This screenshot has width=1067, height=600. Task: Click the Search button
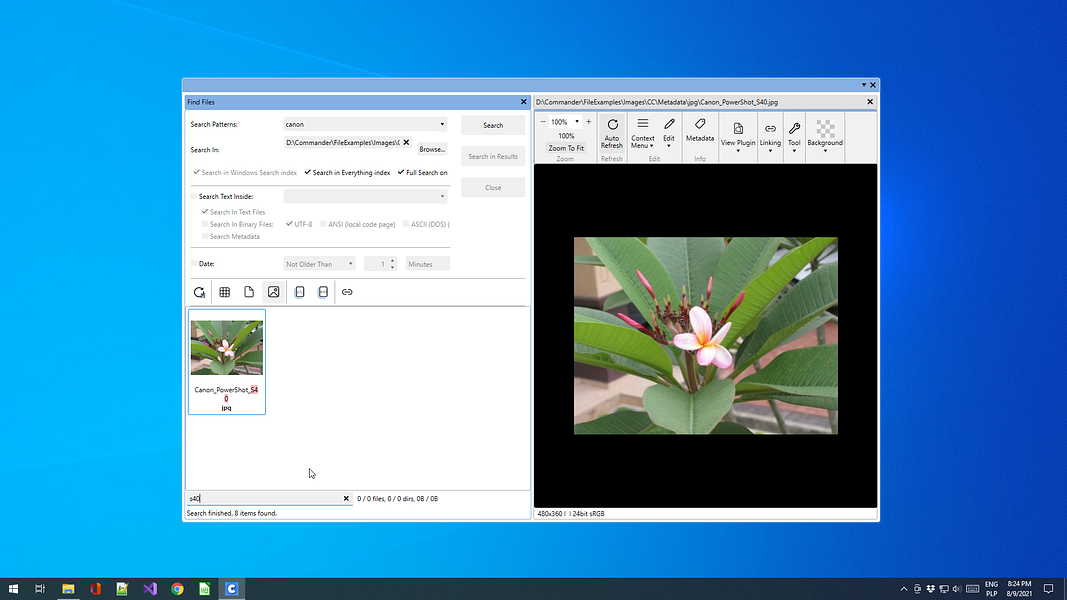pos(493,125)
